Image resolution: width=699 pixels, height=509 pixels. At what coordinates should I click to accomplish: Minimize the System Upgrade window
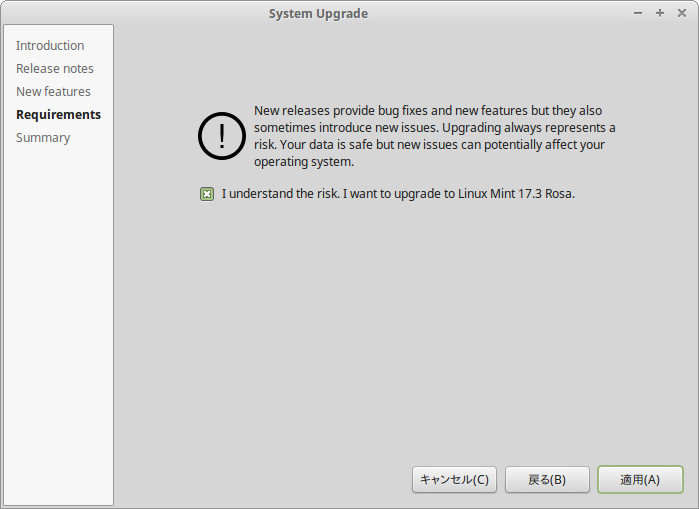[x=638, y=13]
